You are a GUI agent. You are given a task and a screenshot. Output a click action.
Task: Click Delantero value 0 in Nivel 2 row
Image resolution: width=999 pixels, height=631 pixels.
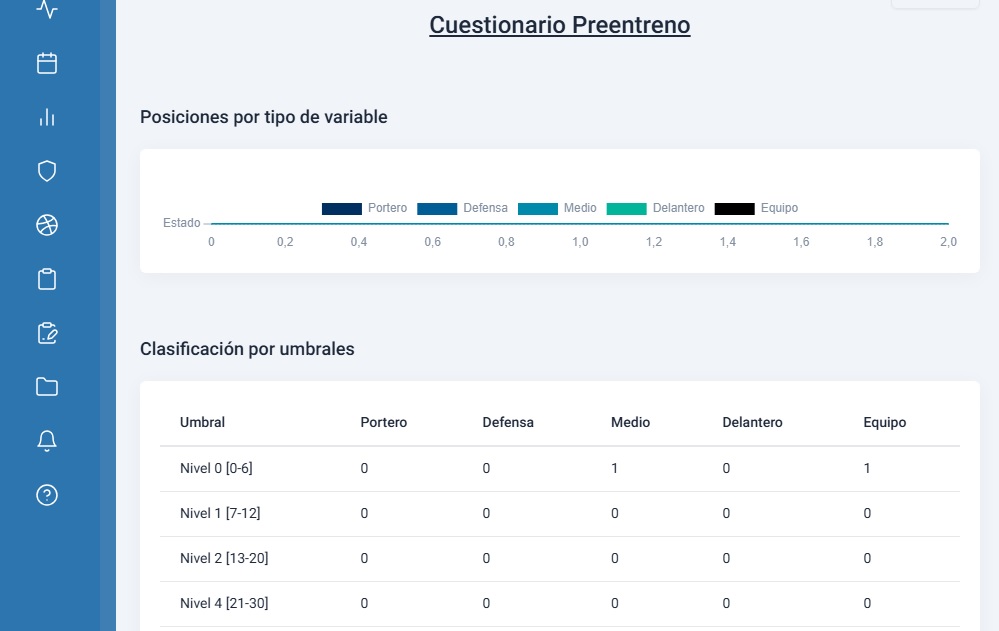tap(726, 558)
